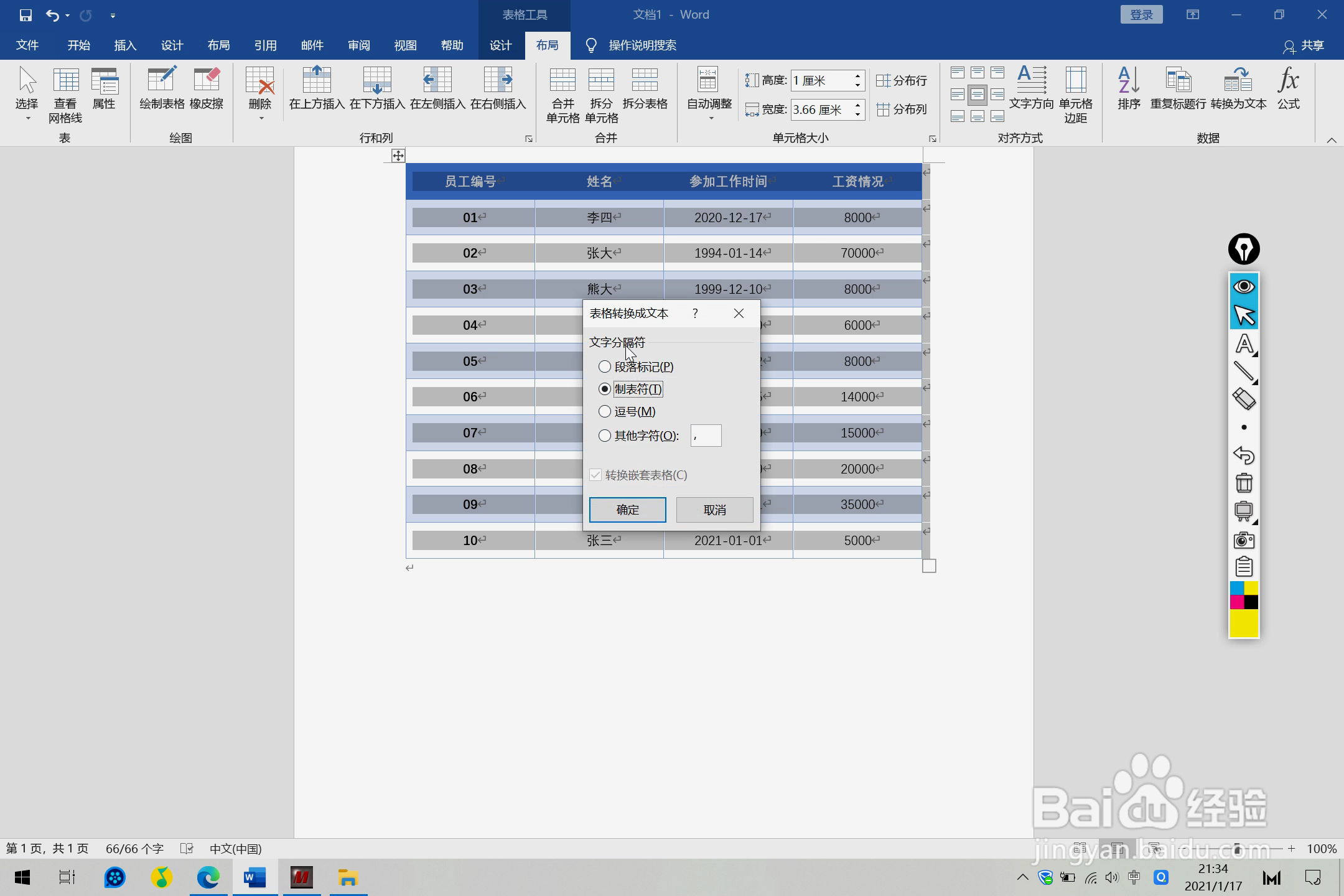
Task: Choose the comma (逗号) separator option
Action: point(604,412)
